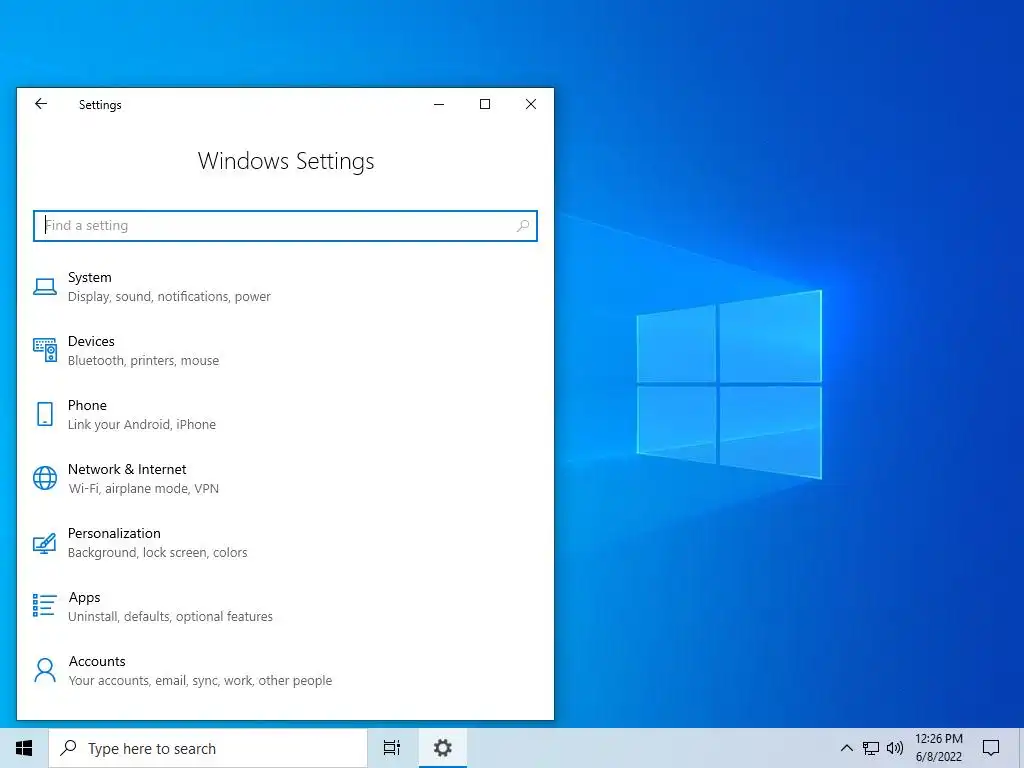Open the Action Center notifications icon

(x=991, y=748)
